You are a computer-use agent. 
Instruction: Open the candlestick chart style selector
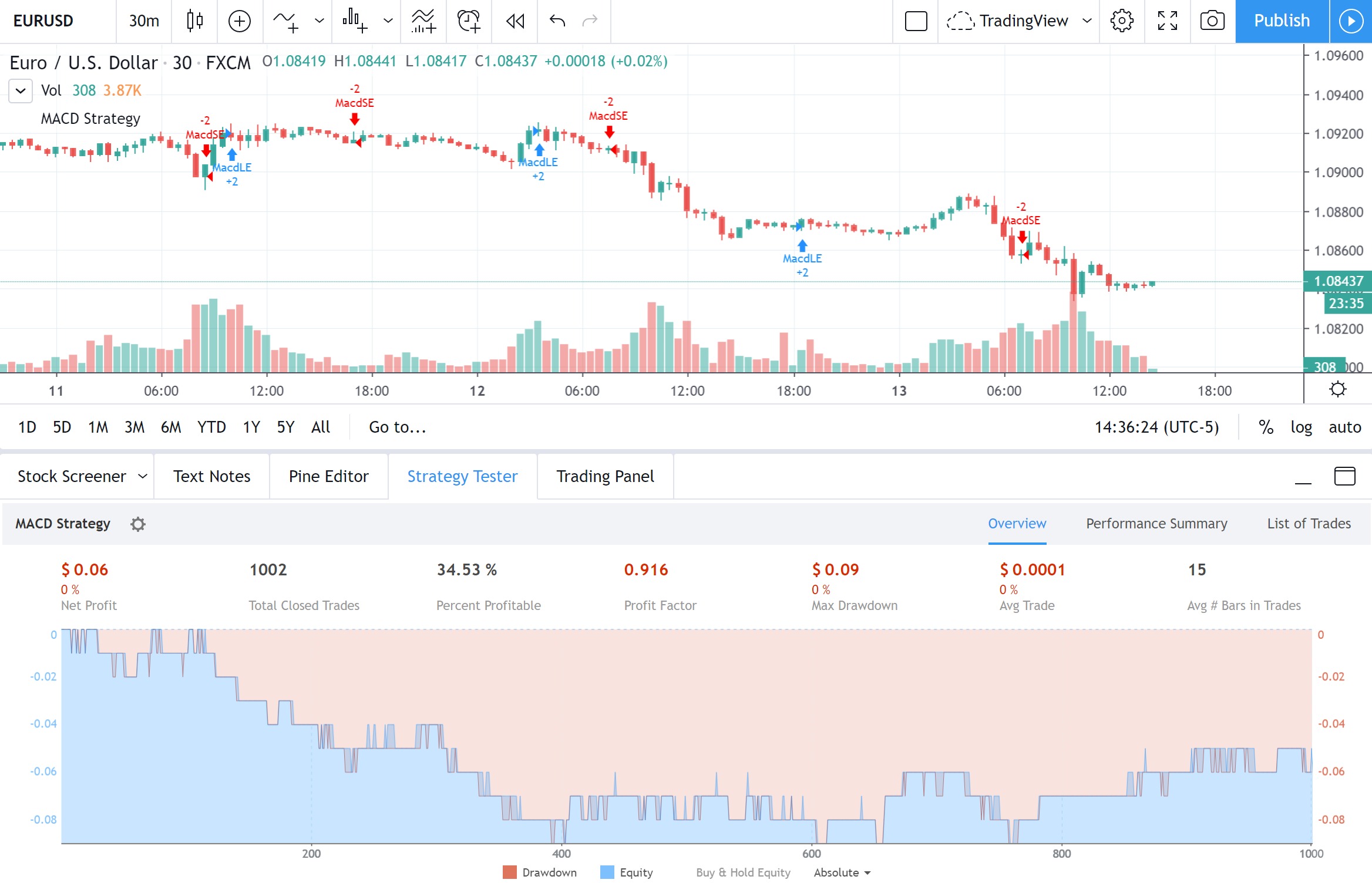coord(194,21)
